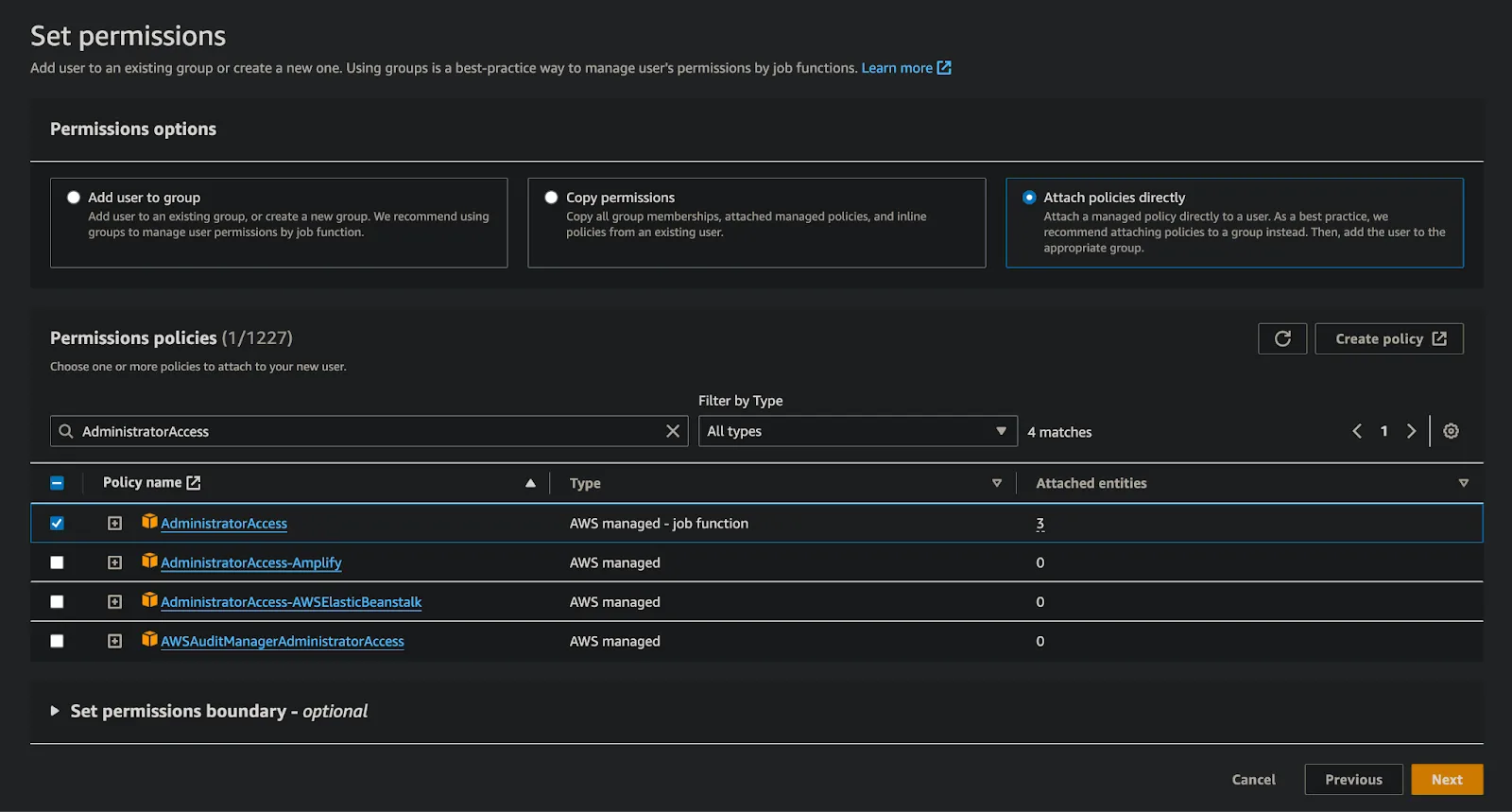Viewport: 1512px width, 812px height.
Task: Open table preferences gear icon
Action: [1452, 431]
